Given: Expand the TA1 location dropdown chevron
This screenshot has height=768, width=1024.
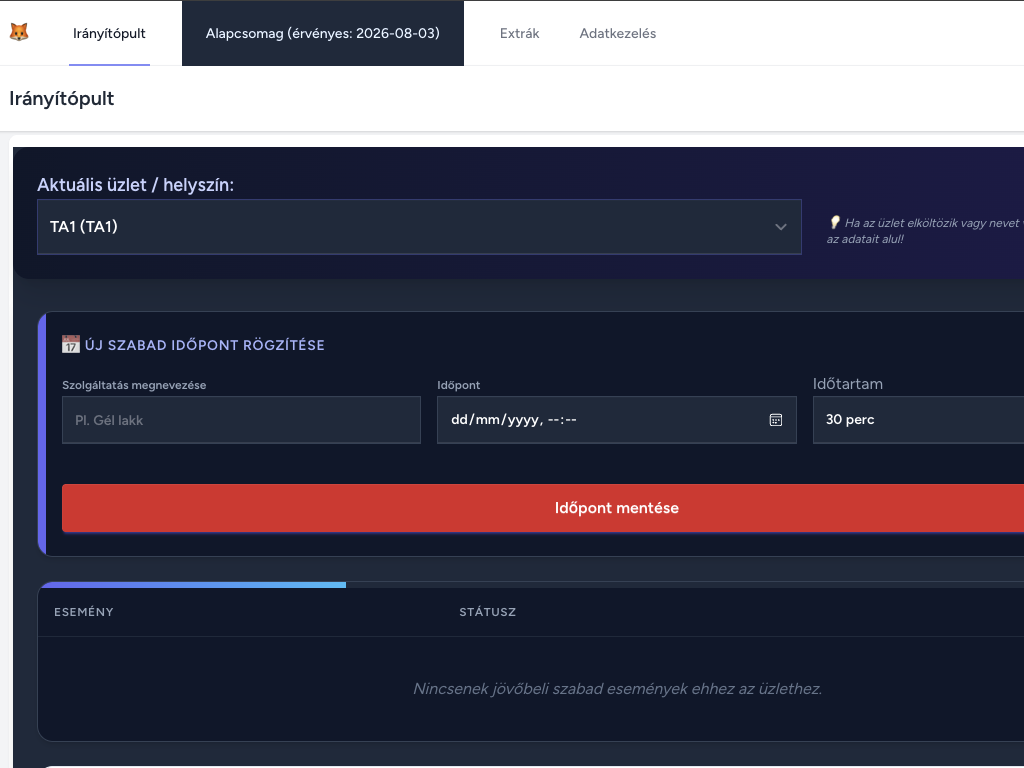Looking at the screenshot, I should point(780,227).
